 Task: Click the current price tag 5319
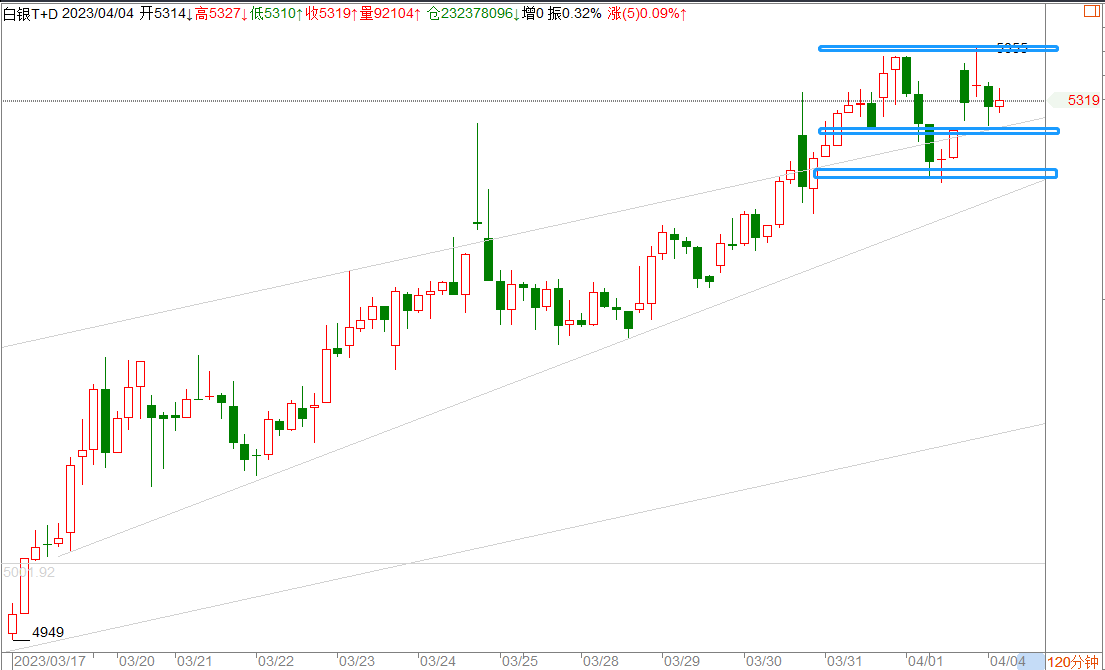pyautogui.click(x=1082, y=101)
